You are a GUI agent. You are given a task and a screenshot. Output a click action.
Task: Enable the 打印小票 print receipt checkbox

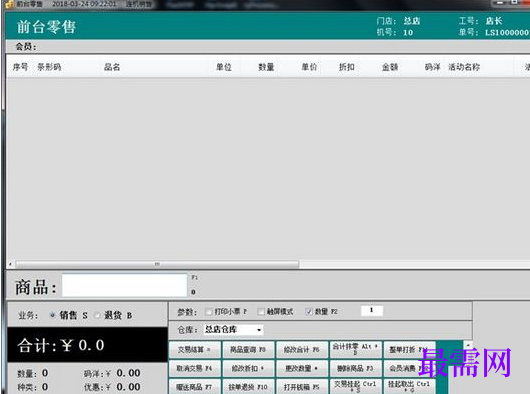[x=209, y=312]
